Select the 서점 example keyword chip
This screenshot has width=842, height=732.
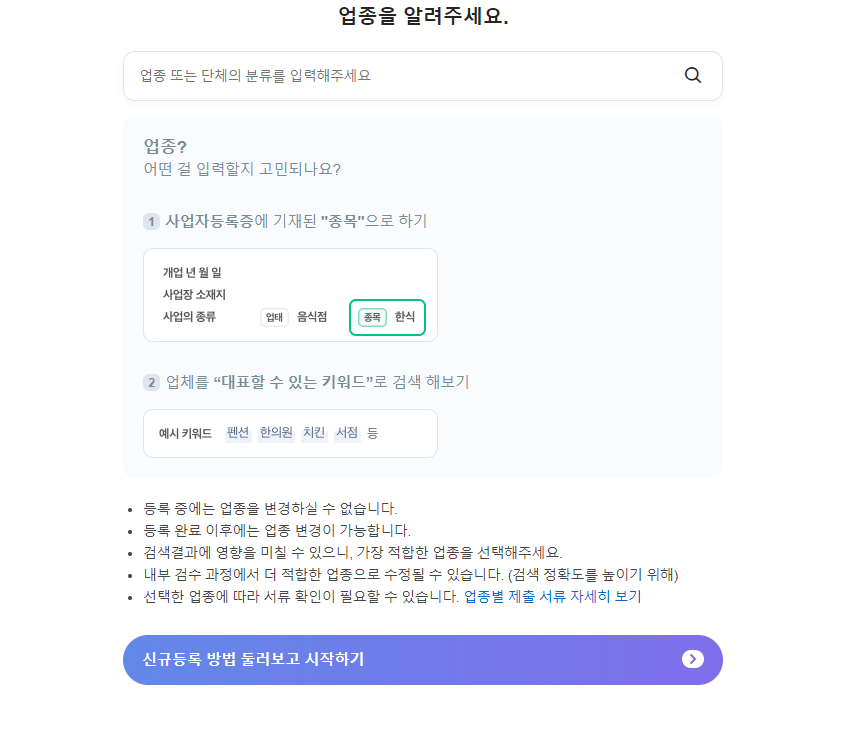click(346, 433)
